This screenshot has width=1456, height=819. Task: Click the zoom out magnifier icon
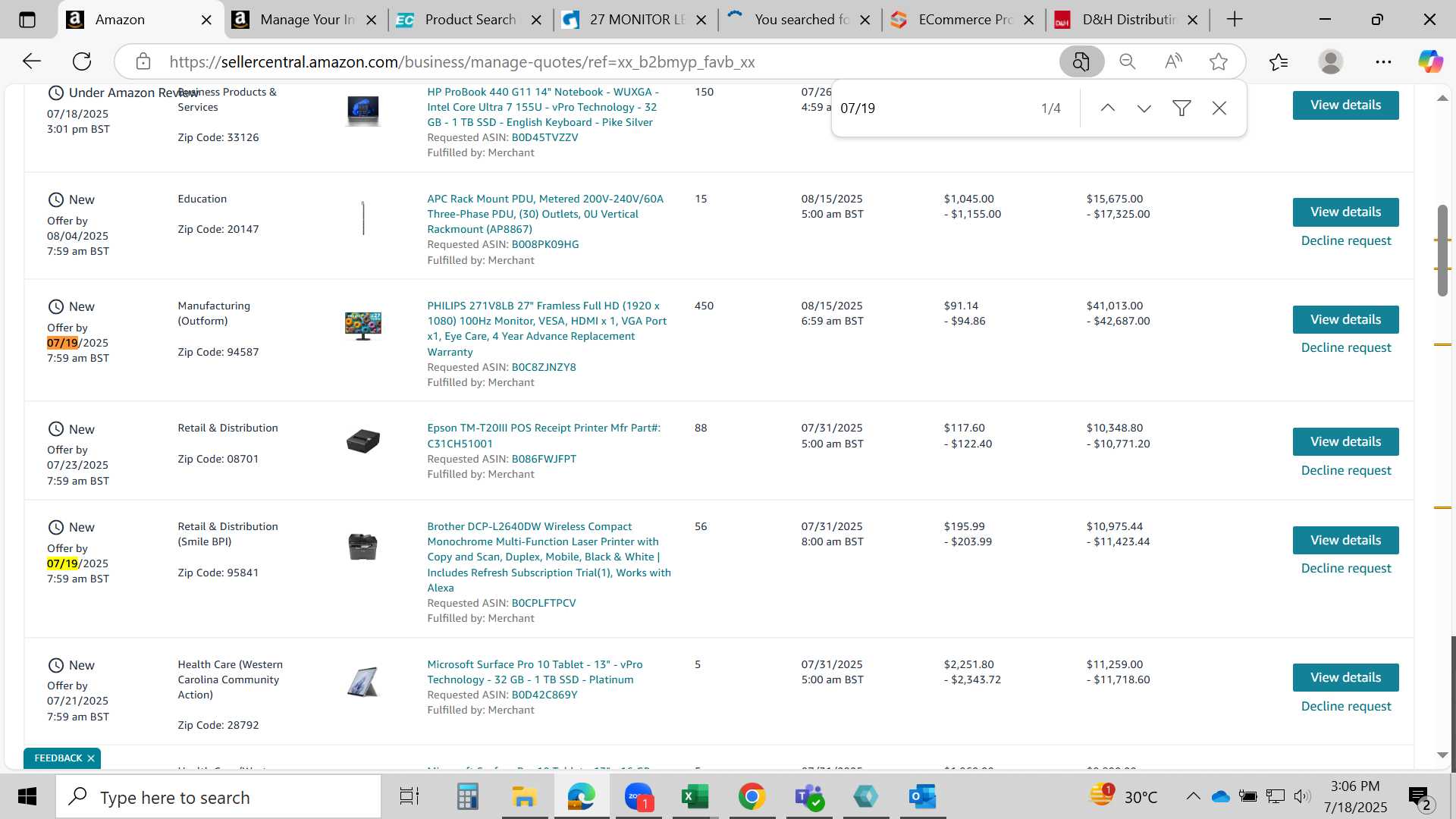[x=1128, y=61]
